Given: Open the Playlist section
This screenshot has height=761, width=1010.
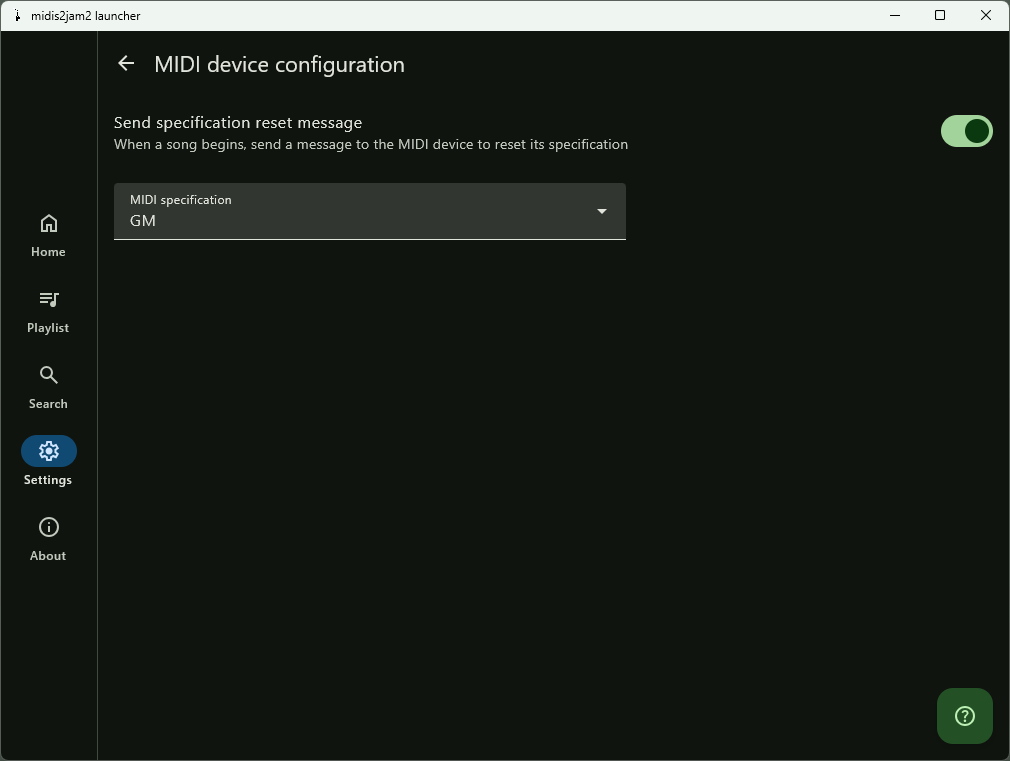Looking at the screenshot, I should 48,312.
